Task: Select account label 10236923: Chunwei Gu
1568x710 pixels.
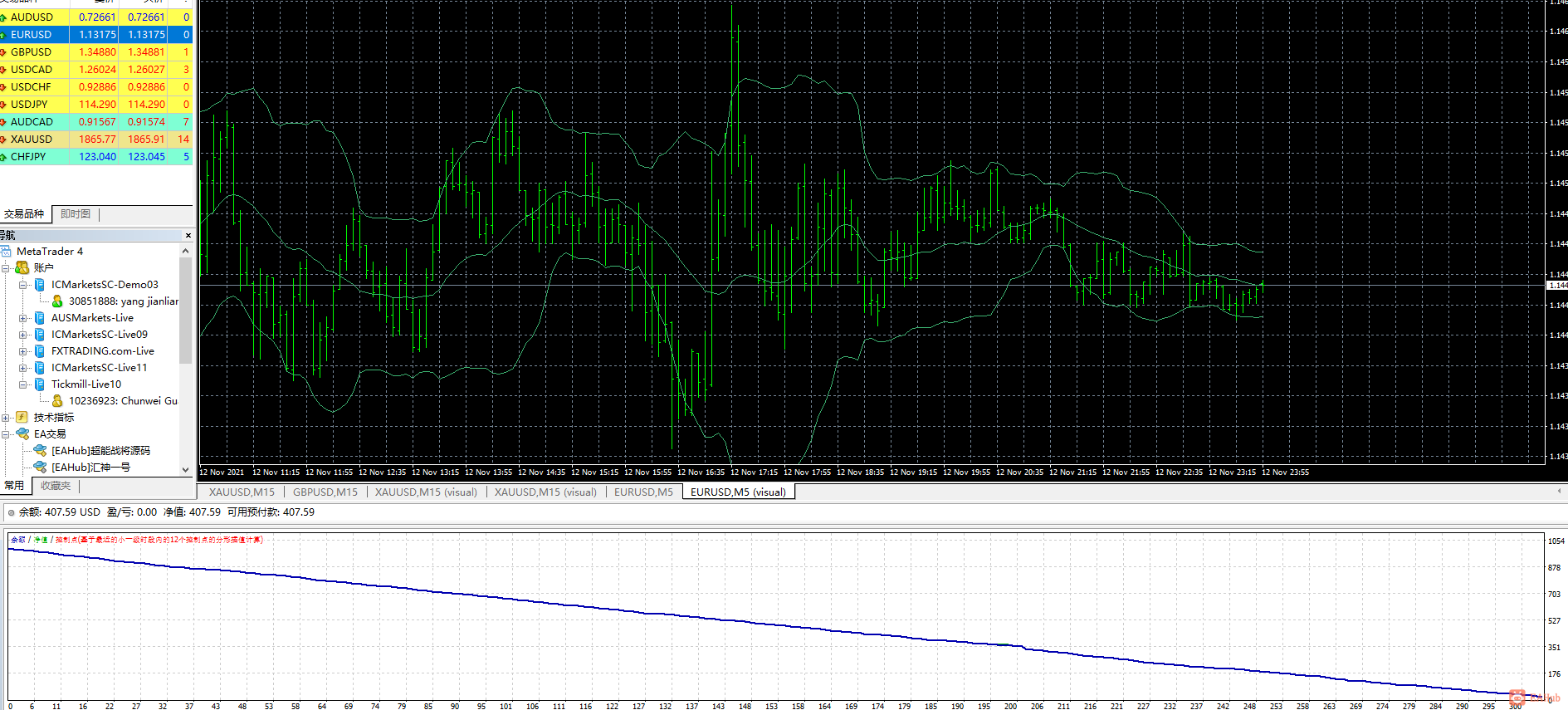Action: [124, 401]
